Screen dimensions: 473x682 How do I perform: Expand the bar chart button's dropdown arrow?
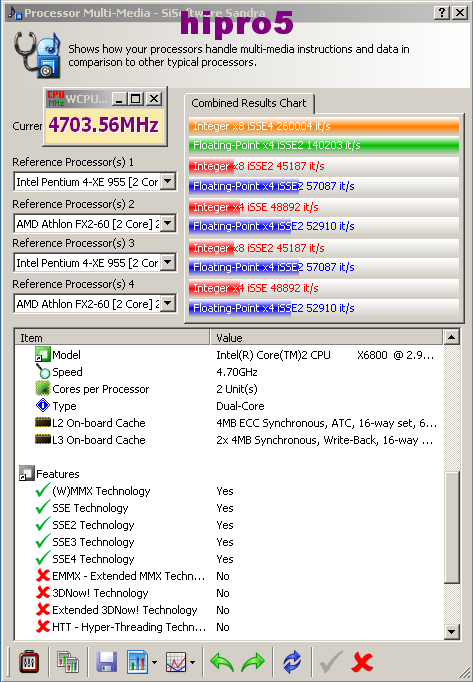point(154,662)
